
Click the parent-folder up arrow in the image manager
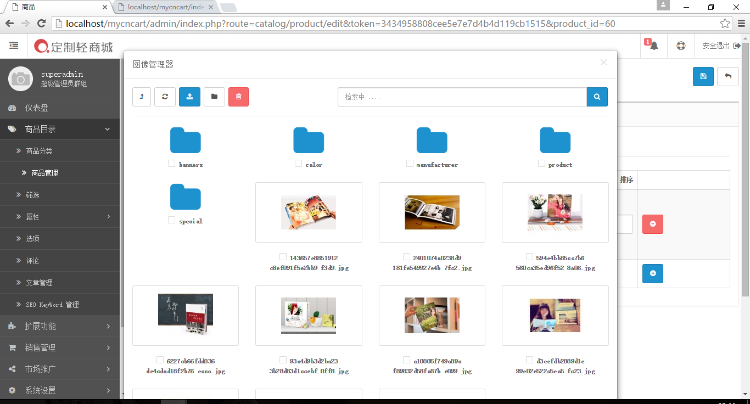click(x=142, y=97)
